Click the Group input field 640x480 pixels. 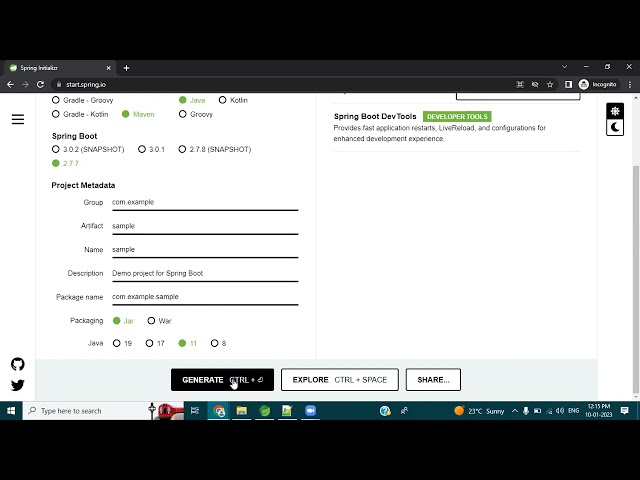pos(205,203)
